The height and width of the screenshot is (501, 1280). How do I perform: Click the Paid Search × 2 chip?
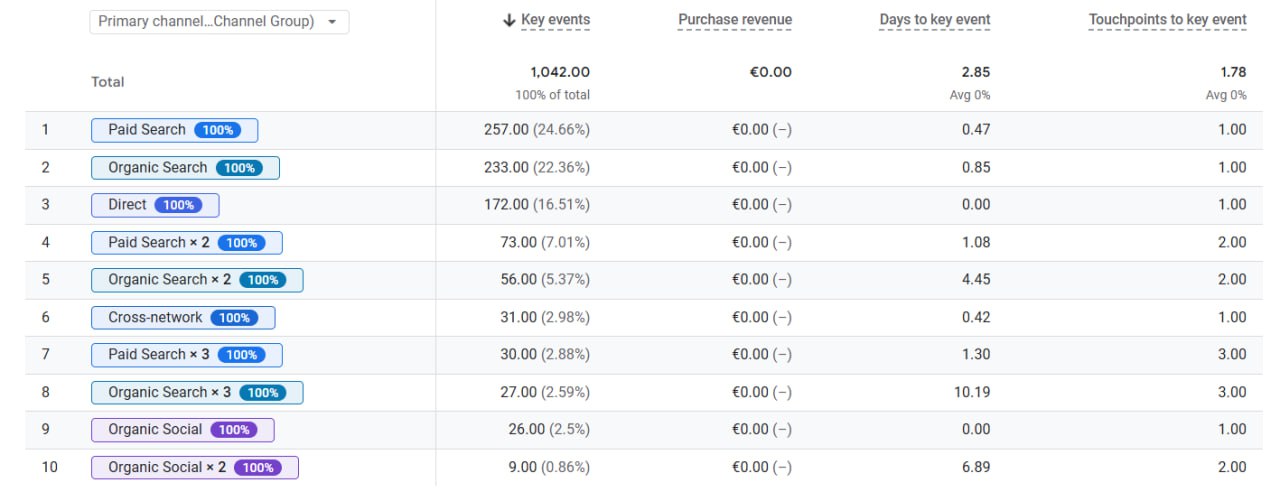coord(158,243)
